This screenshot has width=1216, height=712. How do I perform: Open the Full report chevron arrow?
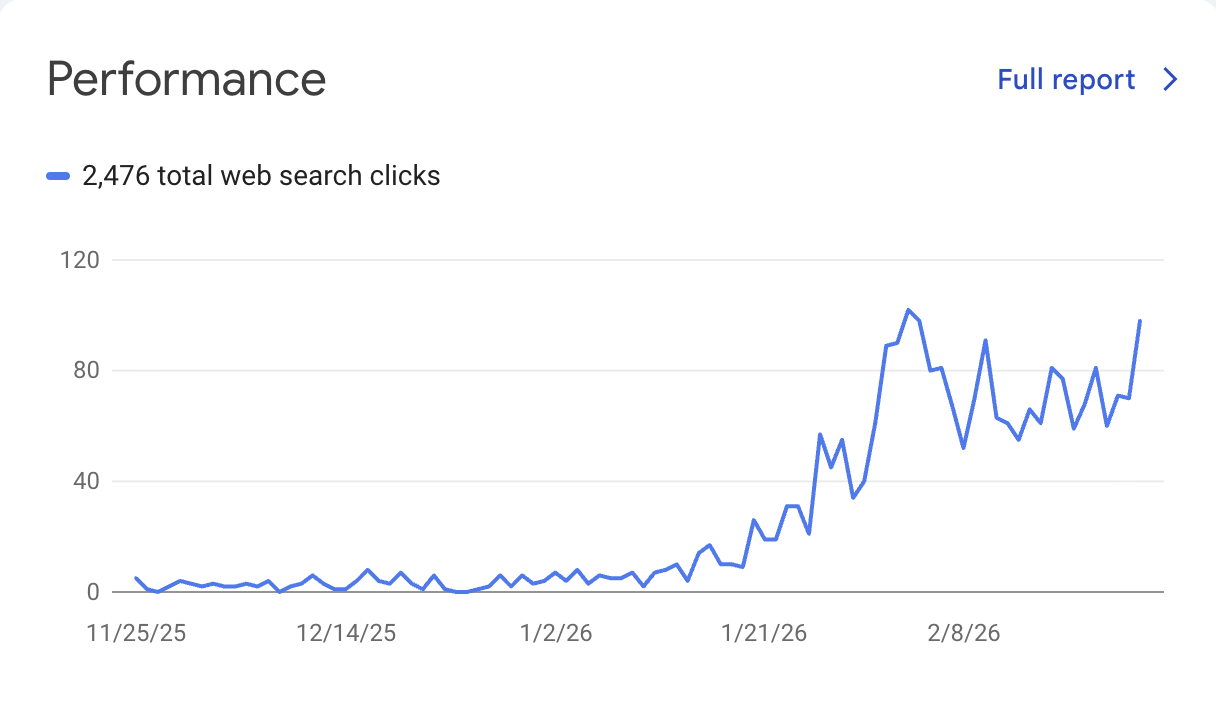click(x=1169, y=79)
